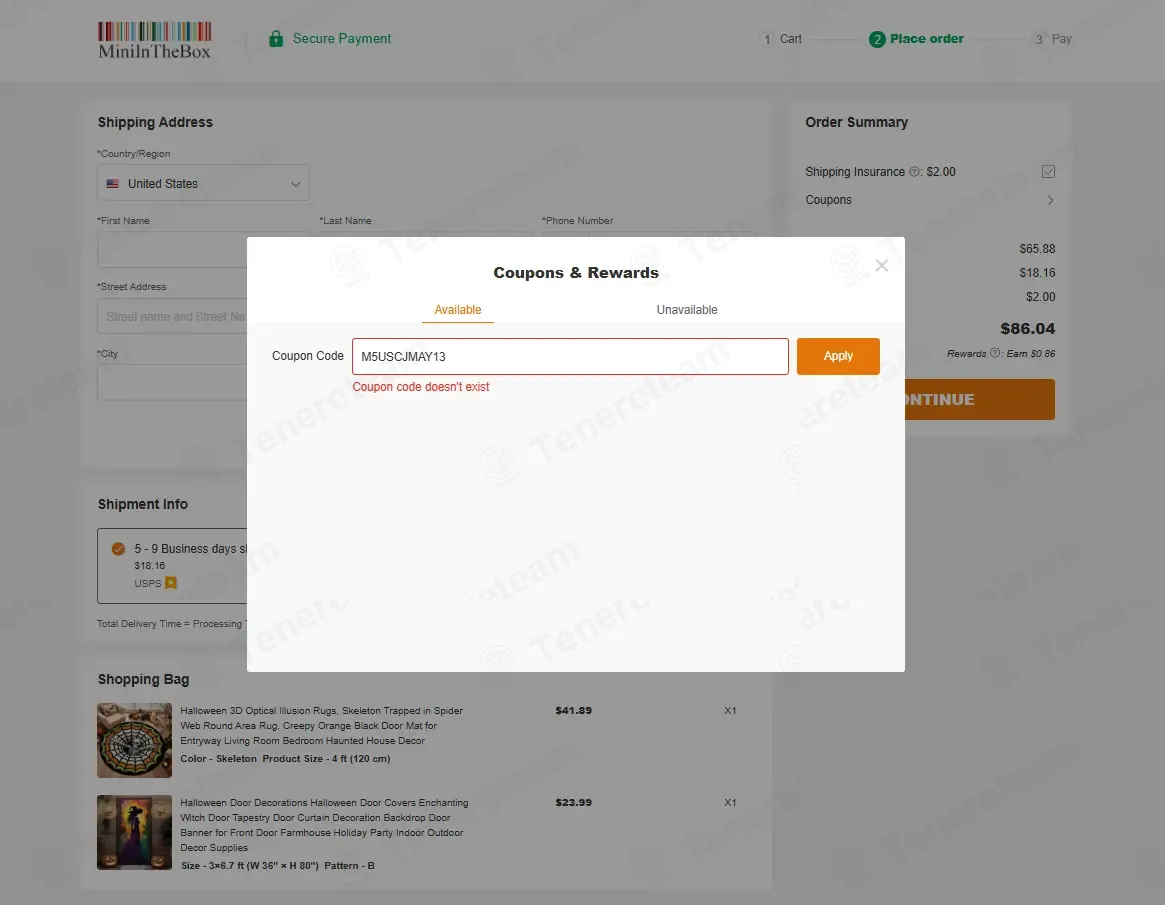Screen dimensions: 1165x905
Task: Toggle the Shipping Insurance checkbox
Action: click(x=1048, y=172)
